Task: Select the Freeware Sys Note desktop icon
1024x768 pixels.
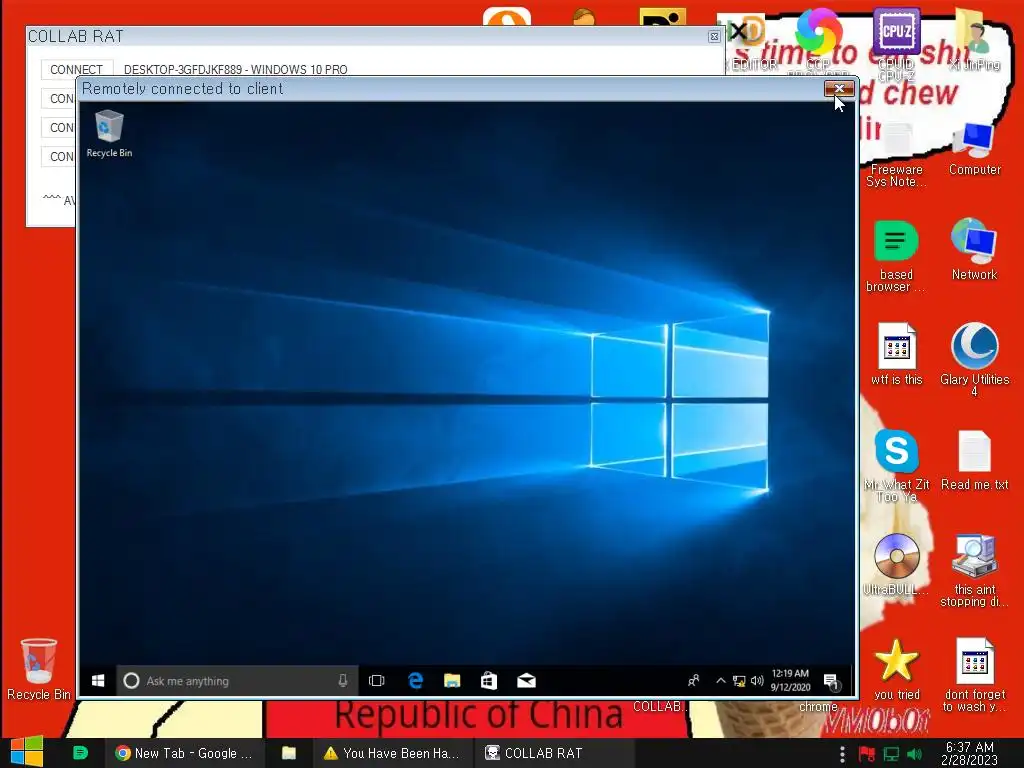Action: tap(897, 155)
